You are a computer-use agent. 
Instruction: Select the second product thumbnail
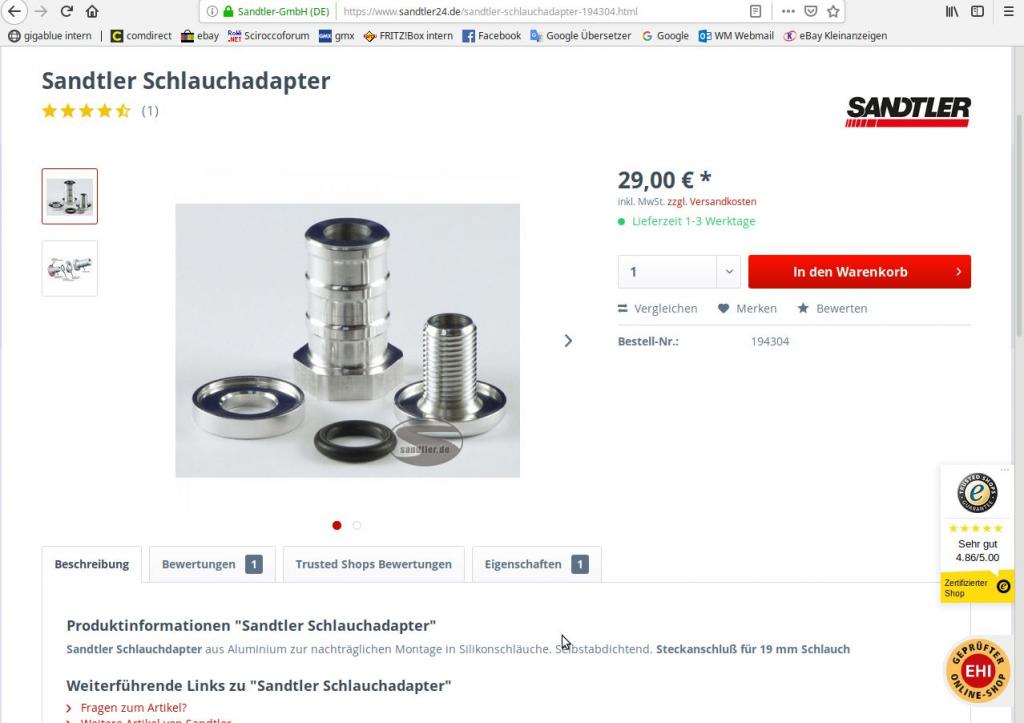(70, 268)
